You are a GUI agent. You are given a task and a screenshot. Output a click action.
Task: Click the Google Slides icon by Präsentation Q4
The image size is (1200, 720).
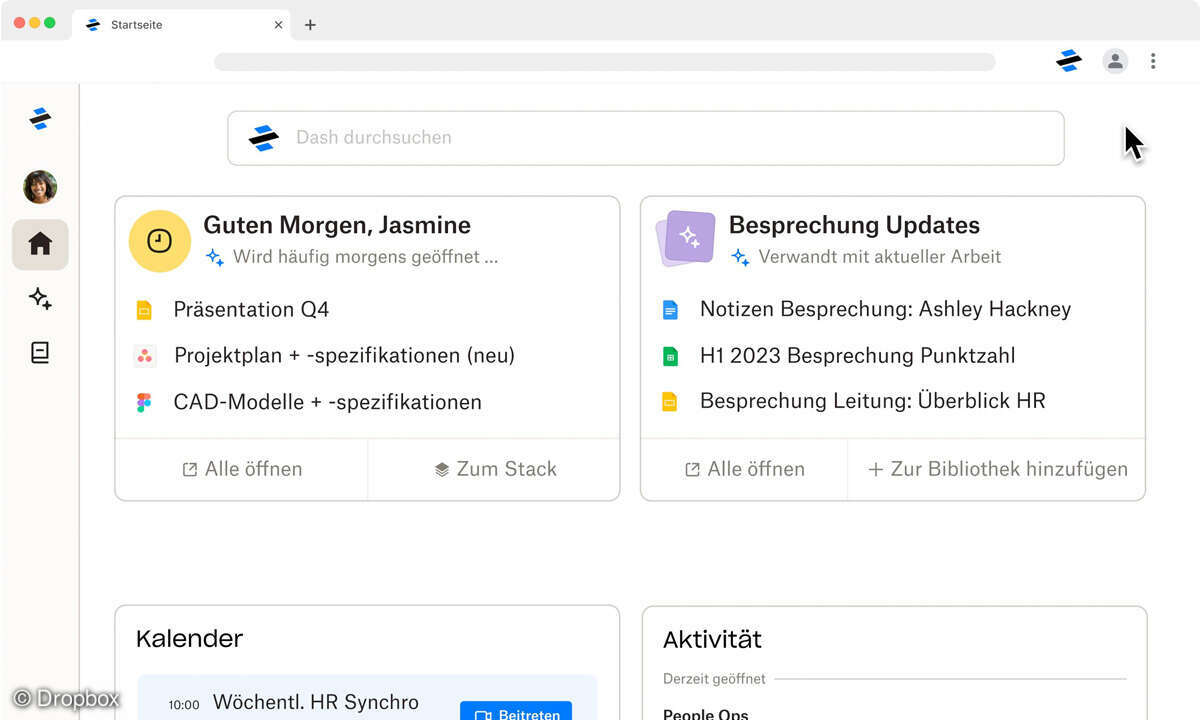pos(144,310)
